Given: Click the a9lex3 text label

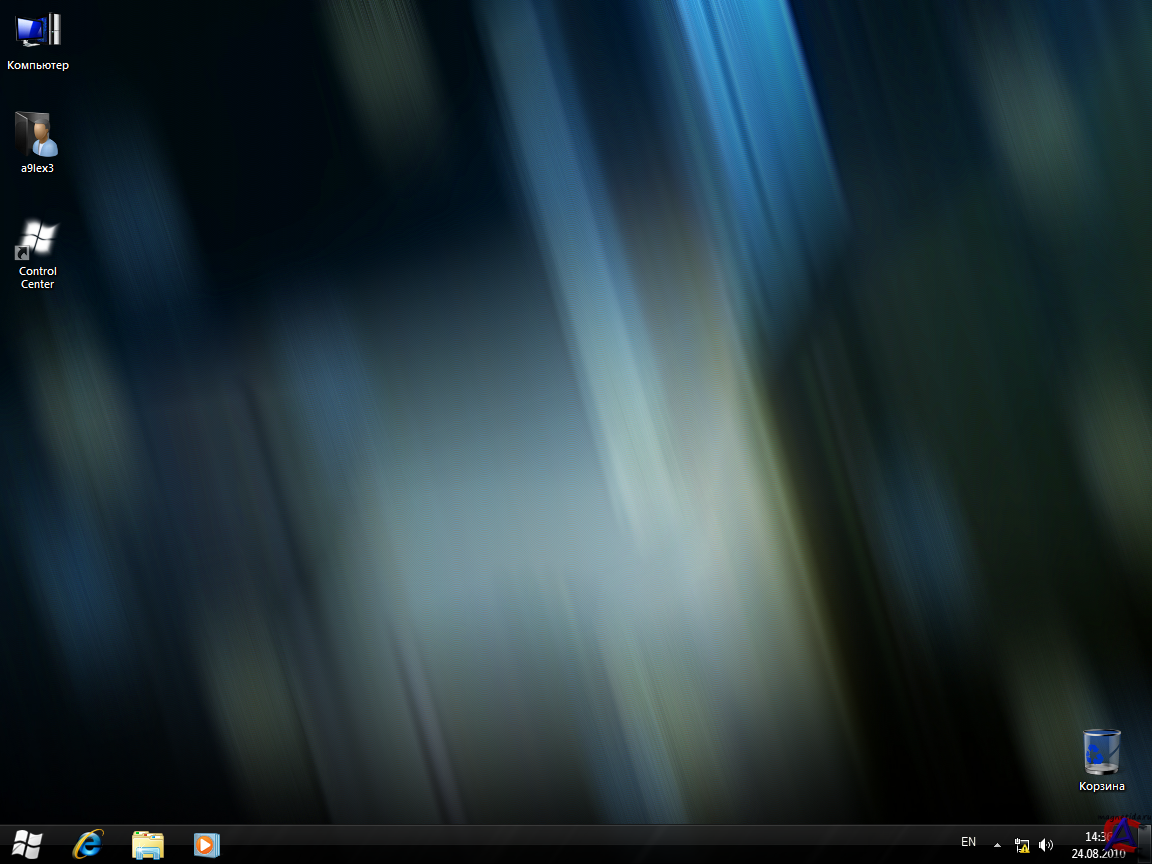Looking at the screenshot, I should [x=37, y=168].
